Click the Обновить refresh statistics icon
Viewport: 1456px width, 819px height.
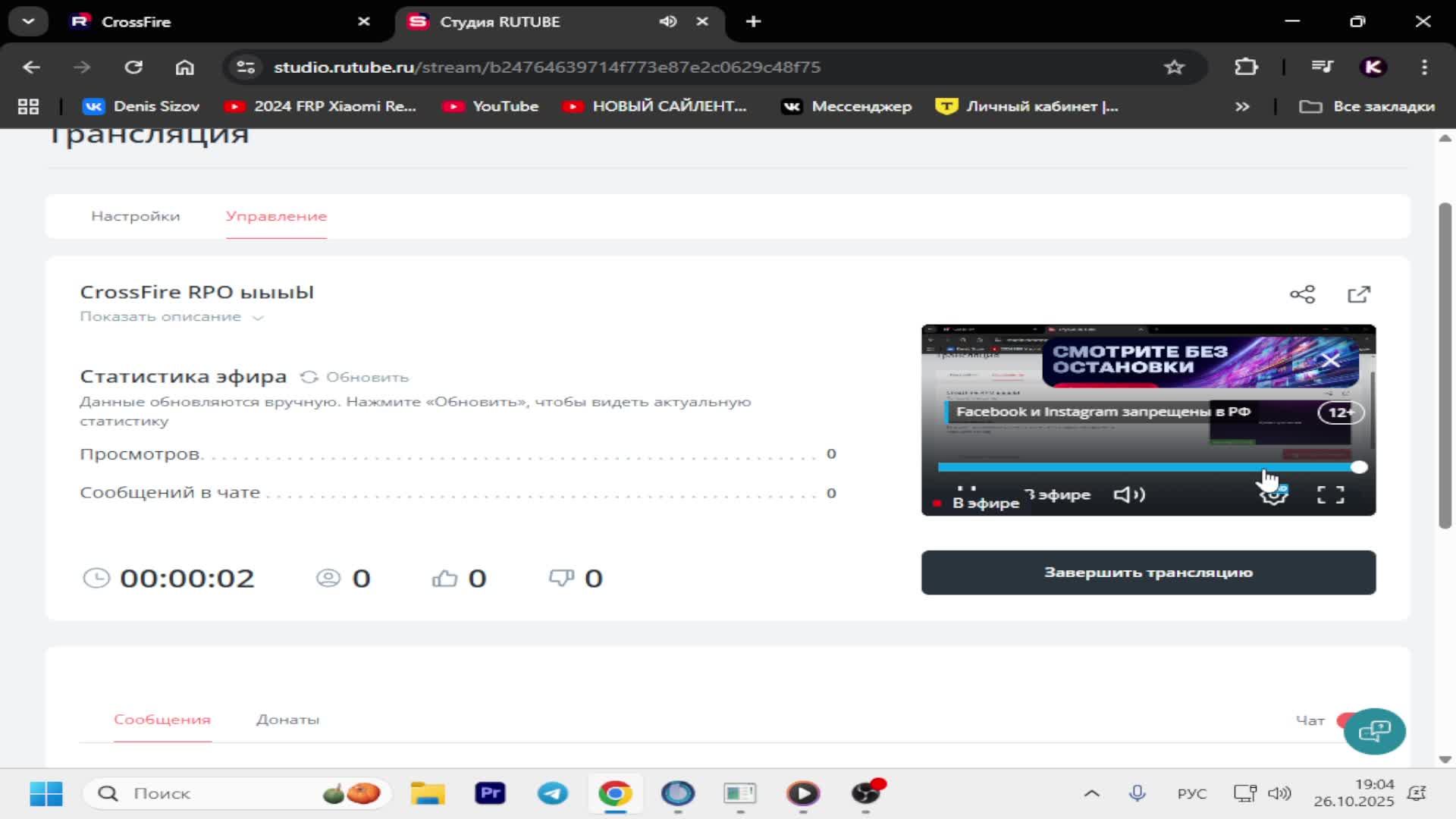pos(309,377)
